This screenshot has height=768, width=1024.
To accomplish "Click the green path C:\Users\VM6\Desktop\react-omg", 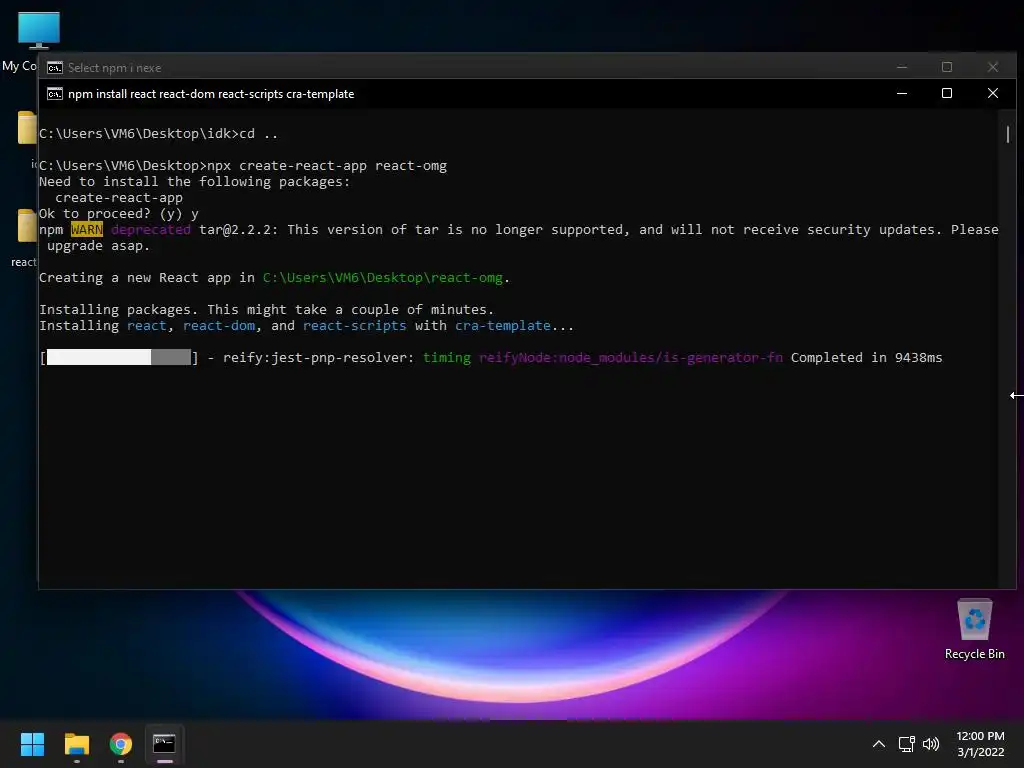I will (383, 278).
